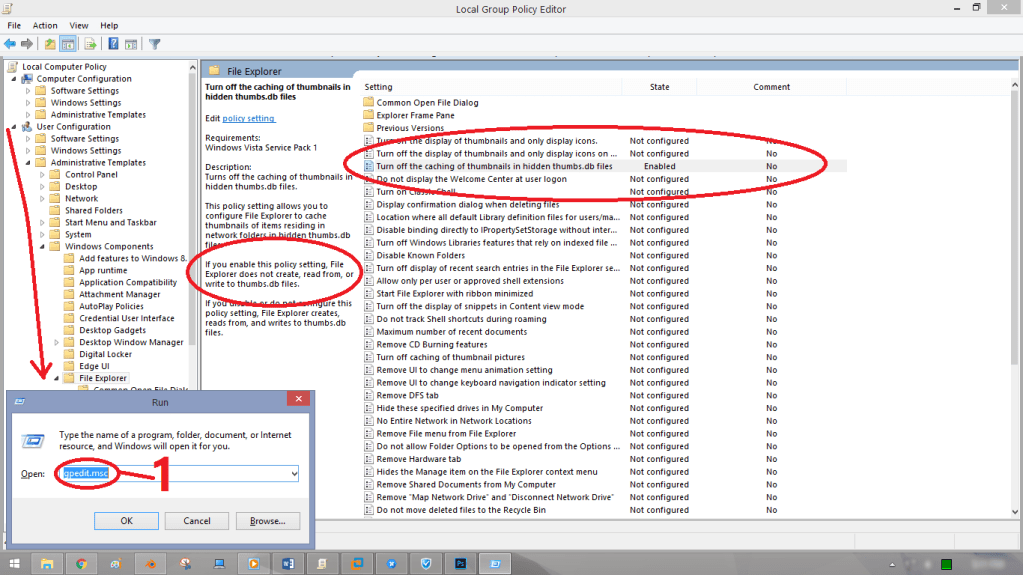The image size is (1023, 575).
Task: Click Browse... in the Run dialog
Action: click(267, 520)
